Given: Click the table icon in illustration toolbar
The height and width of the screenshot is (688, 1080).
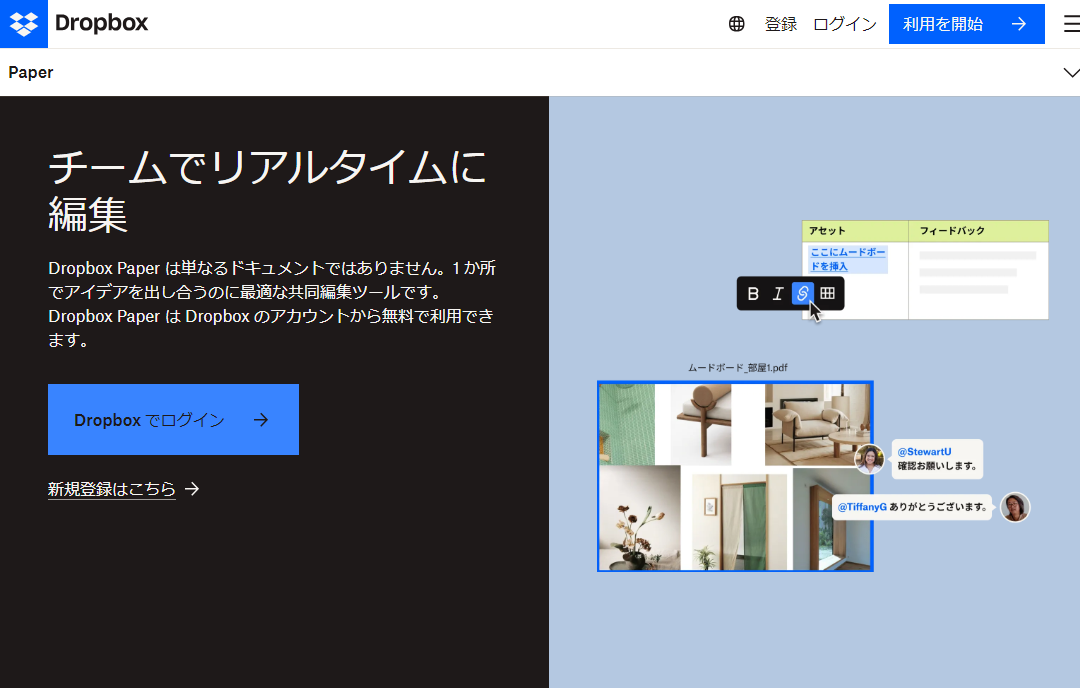Looking at the screenshot, I should pos(827,293).
